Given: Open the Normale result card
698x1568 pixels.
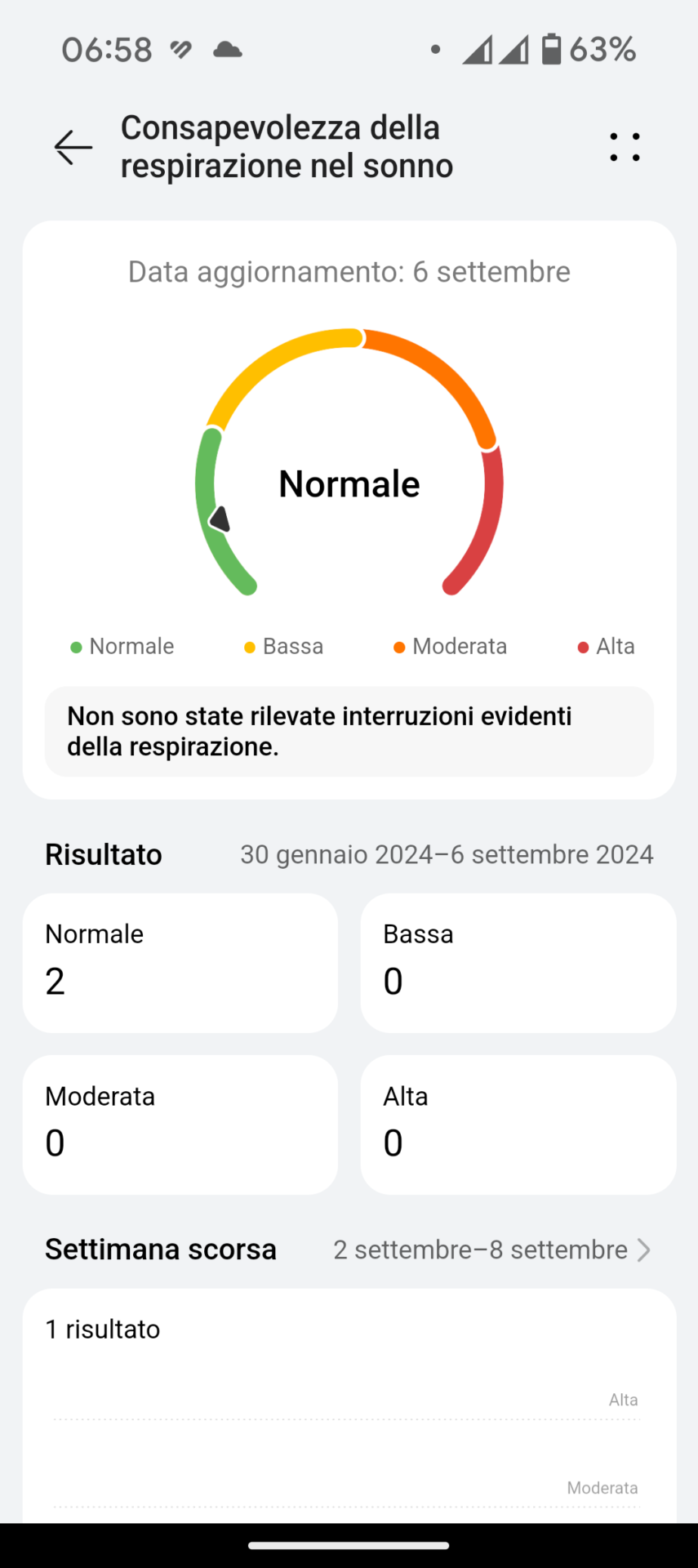Looking at the screenshot, I should click(180, 963).
